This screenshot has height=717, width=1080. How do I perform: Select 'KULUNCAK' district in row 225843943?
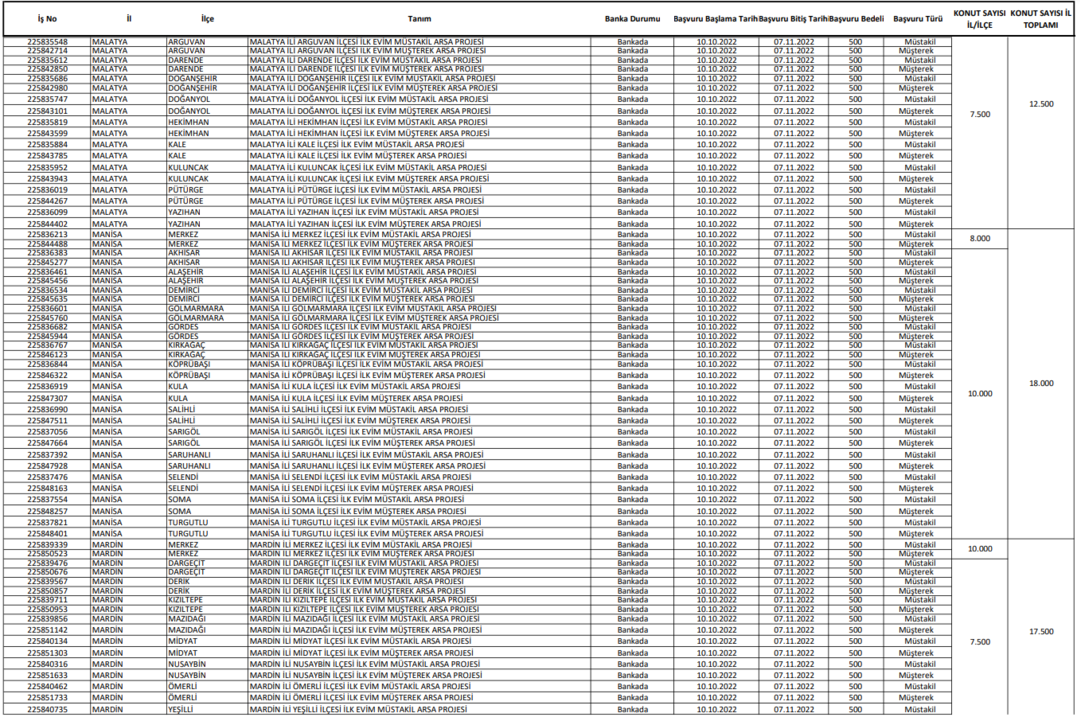tap(188, 178)
